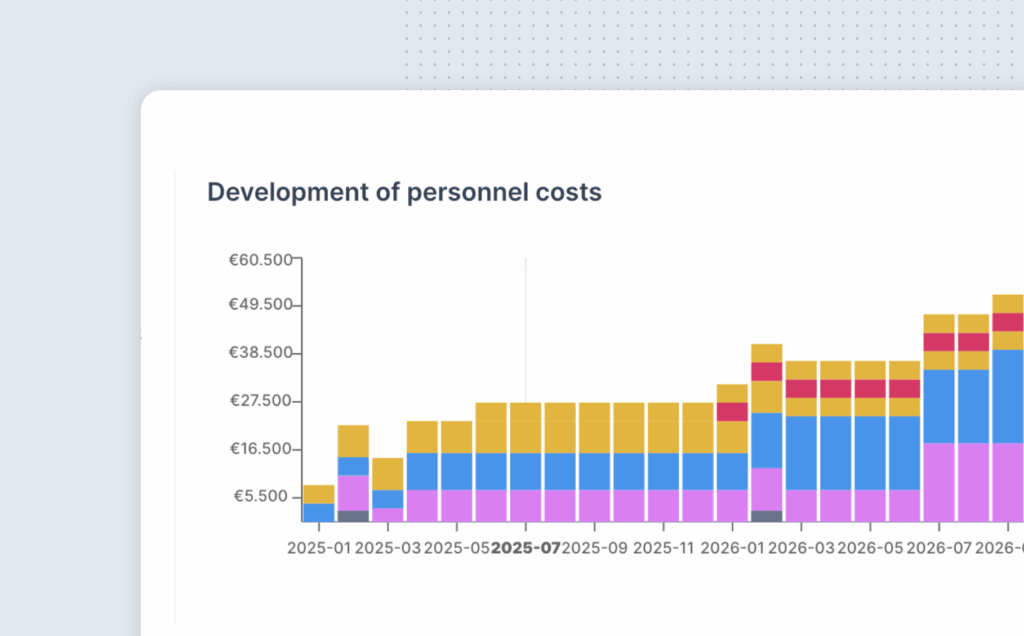
Task: Select the 2025-01 x-axis label
Action: point(319,548)
